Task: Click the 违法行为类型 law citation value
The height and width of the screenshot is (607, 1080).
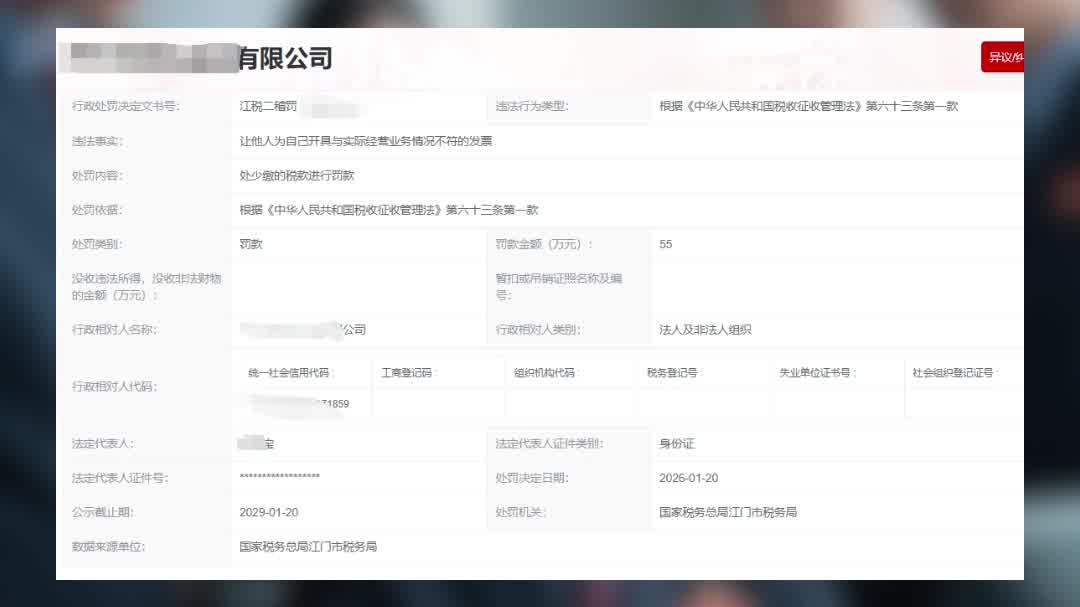Action: click(x=808, y=106)
